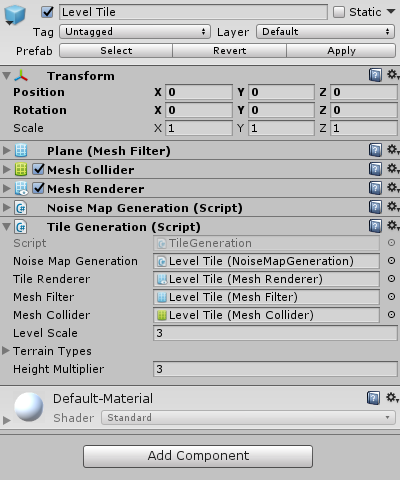Image resolution: width=400 pixels, height=480 pixels.
Task: Collapse the Transform component section
Action: click(x=6, y=76)
